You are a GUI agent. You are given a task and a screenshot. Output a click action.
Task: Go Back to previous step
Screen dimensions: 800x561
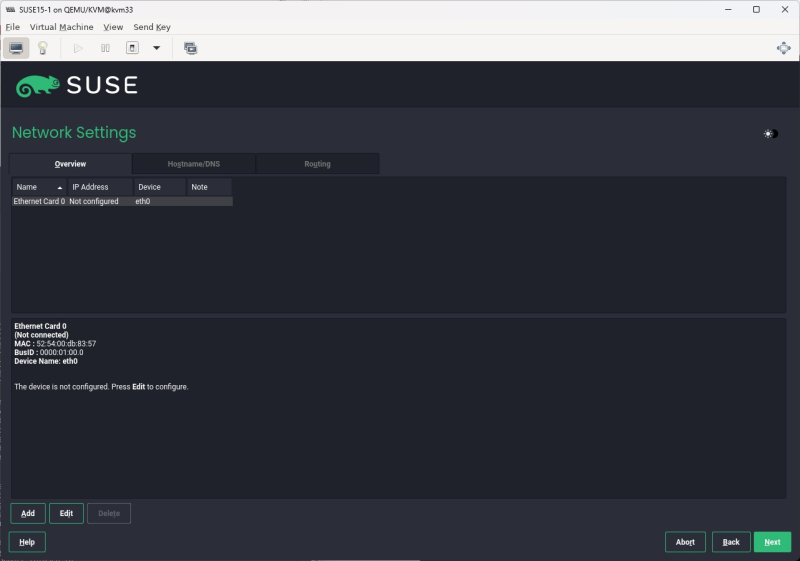[x=731, y=542]
